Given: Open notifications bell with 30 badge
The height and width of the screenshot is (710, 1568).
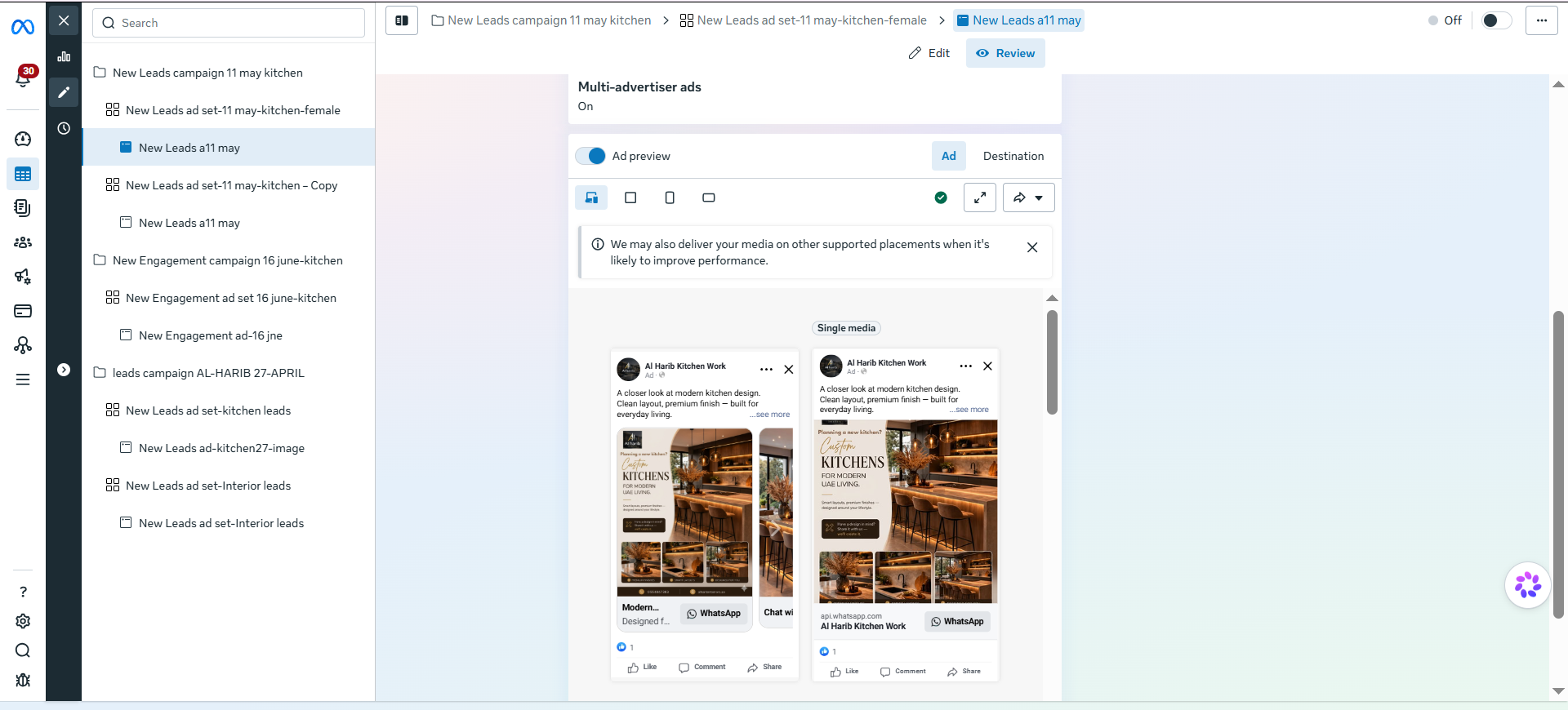Looking at the screenshot, I should click(x=24, y=77).
